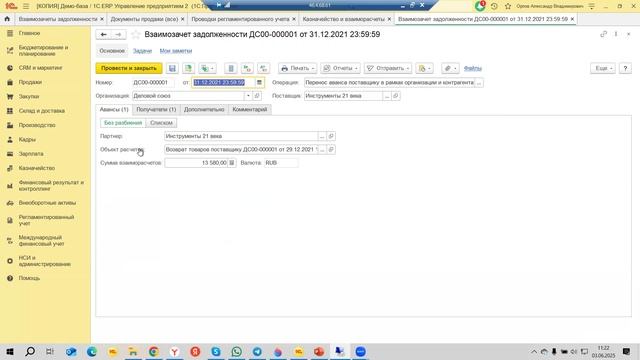This screenshot has height=360, width=640.
Task: Open the date calendar picker
Action: 259,82
